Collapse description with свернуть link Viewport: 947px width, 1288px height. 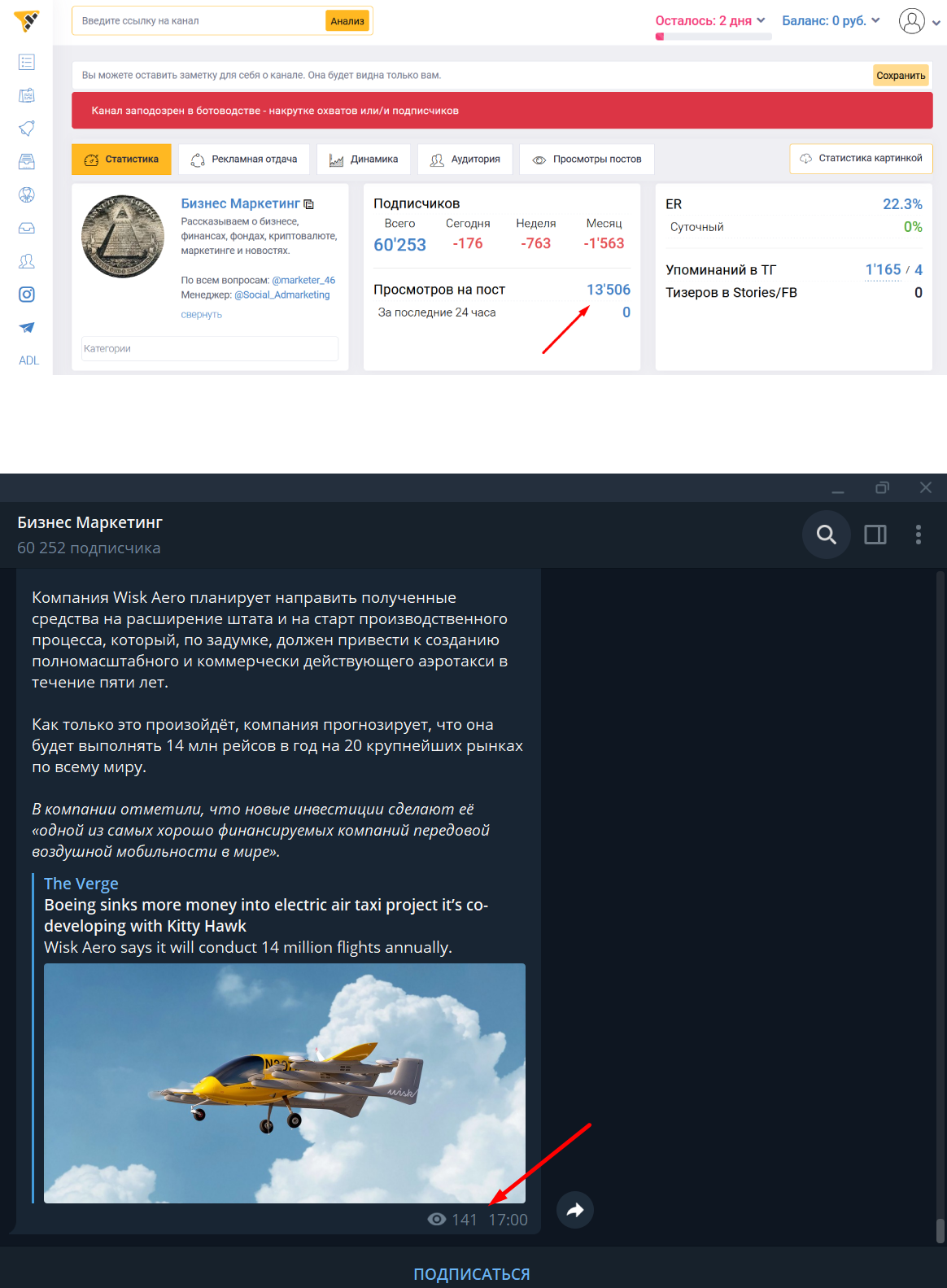coord(201,315)
